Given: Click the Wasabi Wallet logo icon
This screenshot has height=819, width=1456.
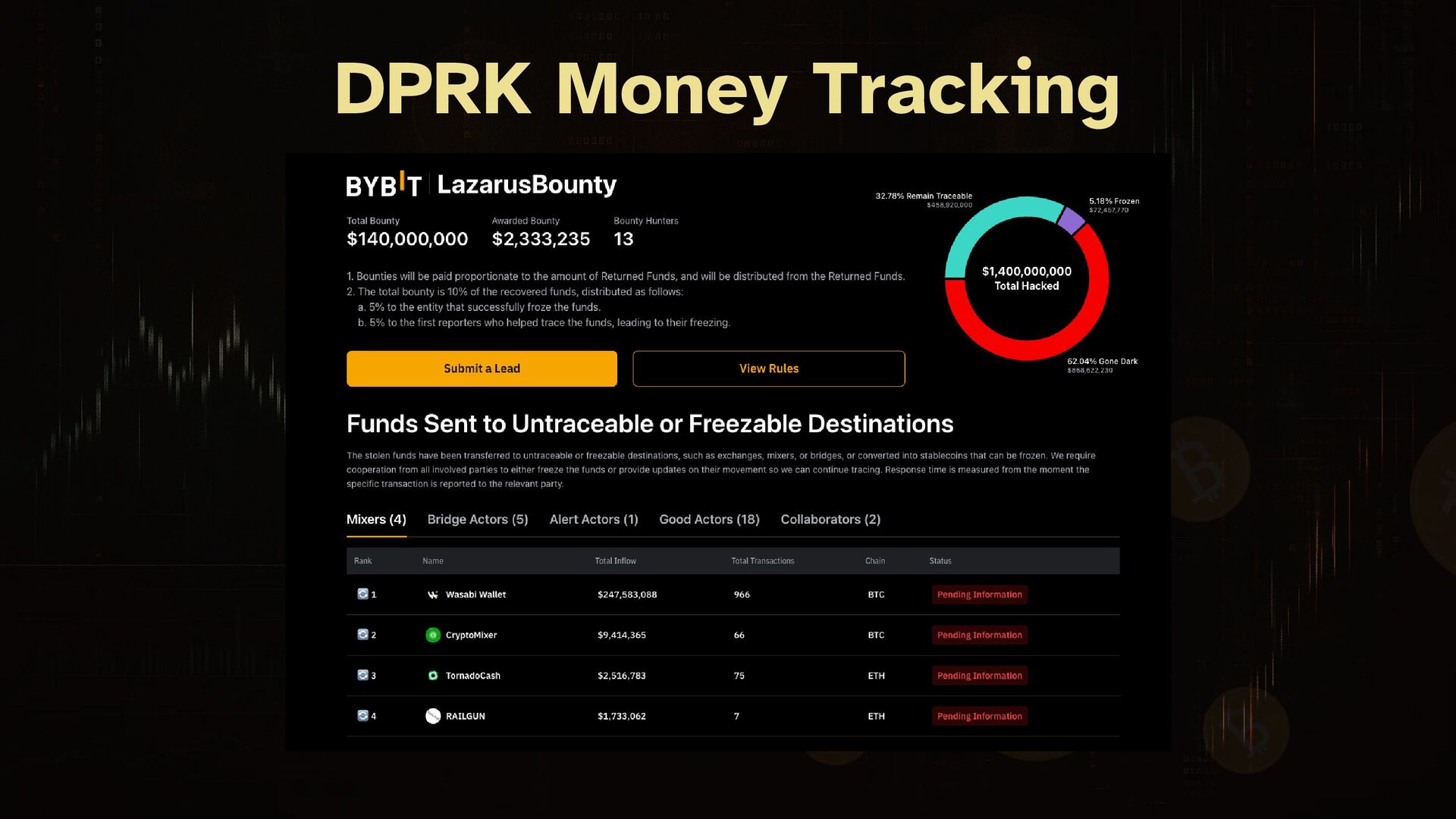Looking at the screenshot, I should (433, 595).
